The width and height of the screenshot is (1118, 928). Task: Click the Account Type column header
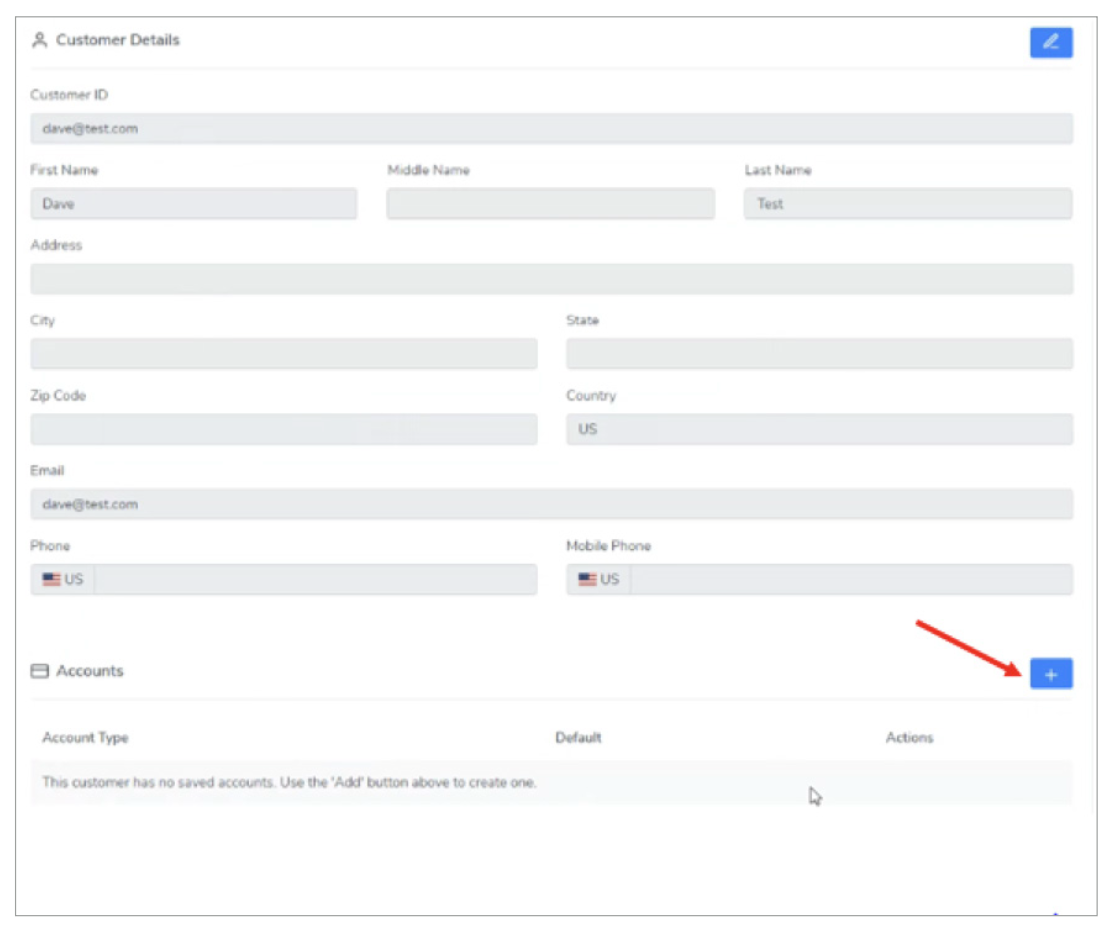(x=85, y=738)
